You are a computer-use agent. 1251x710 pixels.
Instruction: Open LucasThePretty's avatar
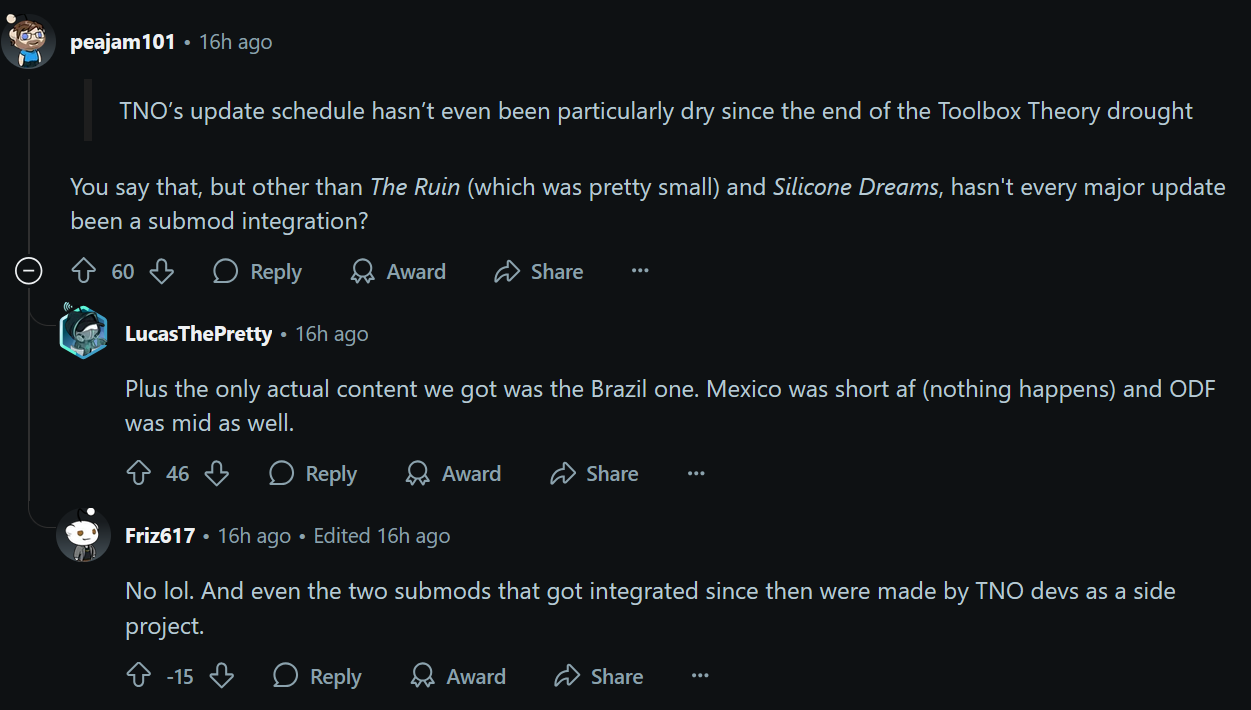(84, 333)
